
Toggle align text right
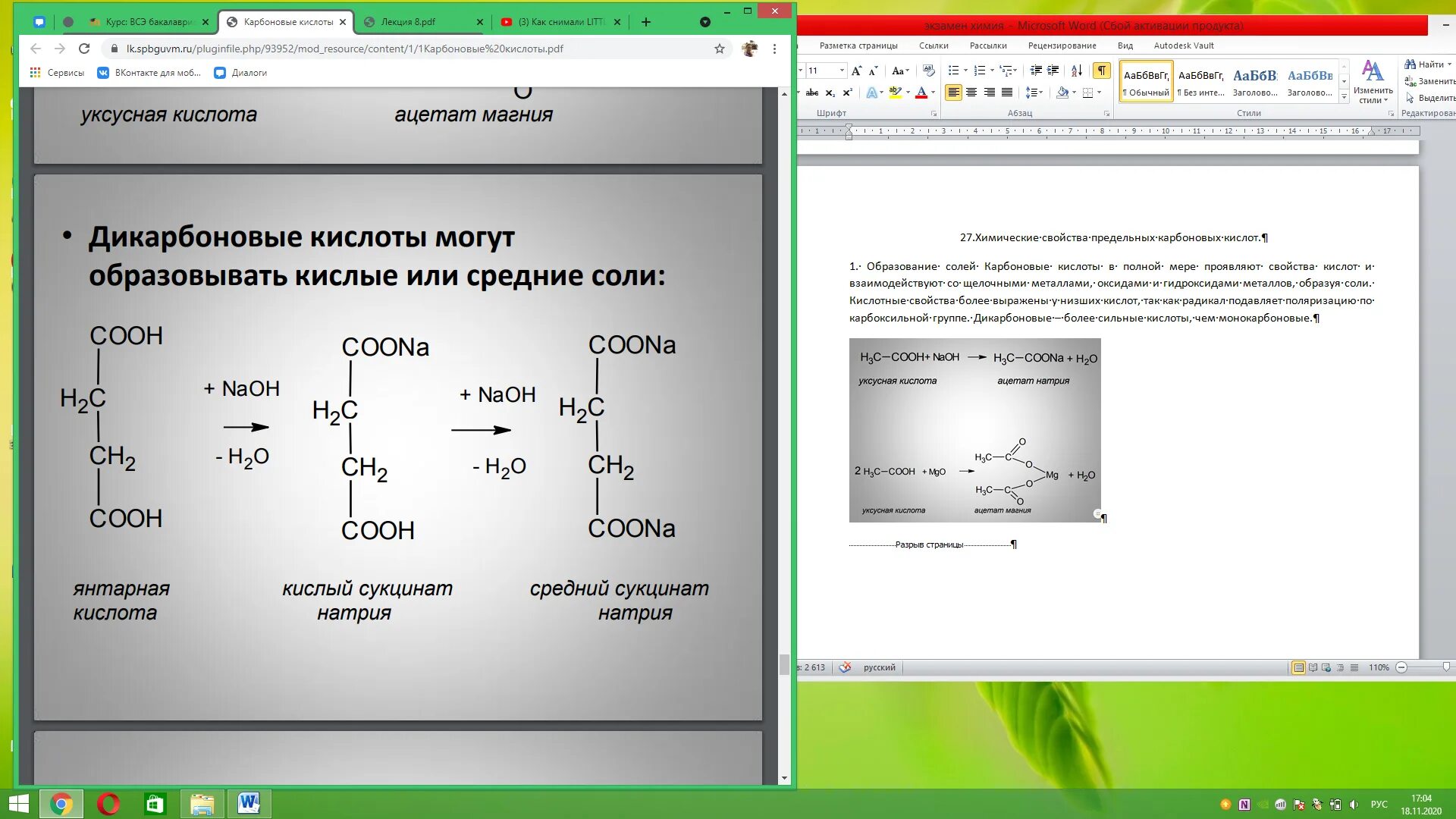coord(990,93)
